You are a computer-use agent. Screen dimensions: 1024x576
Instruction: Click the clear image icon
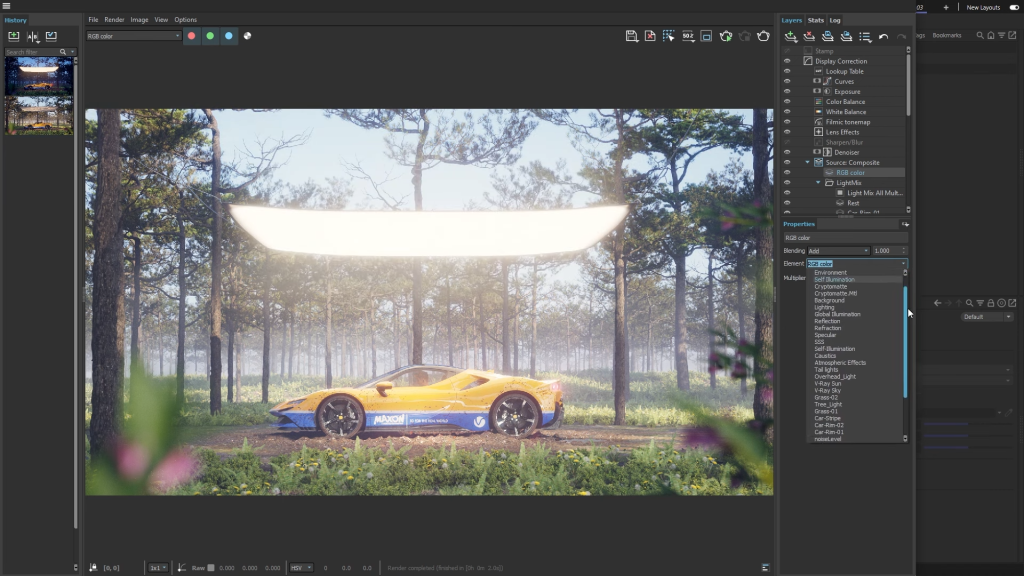pos(650,36)
